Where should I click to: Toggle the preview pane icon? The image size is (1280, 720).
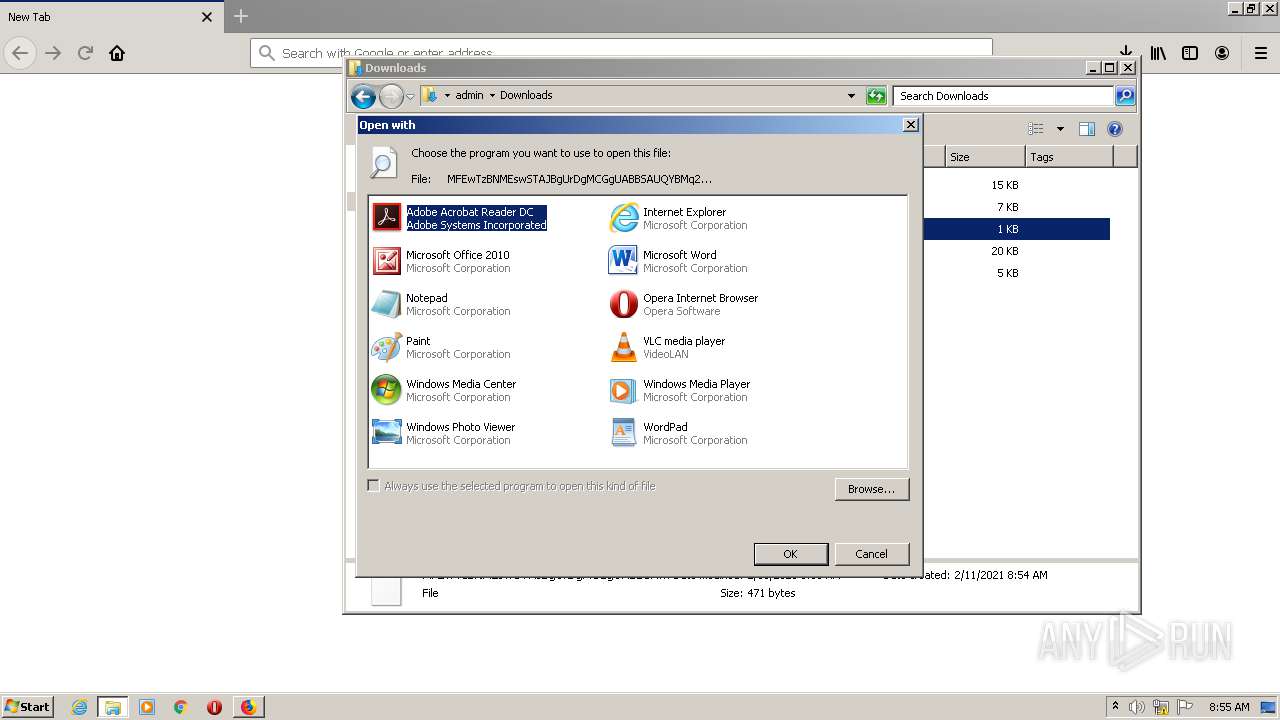(x=1087, y=129)
